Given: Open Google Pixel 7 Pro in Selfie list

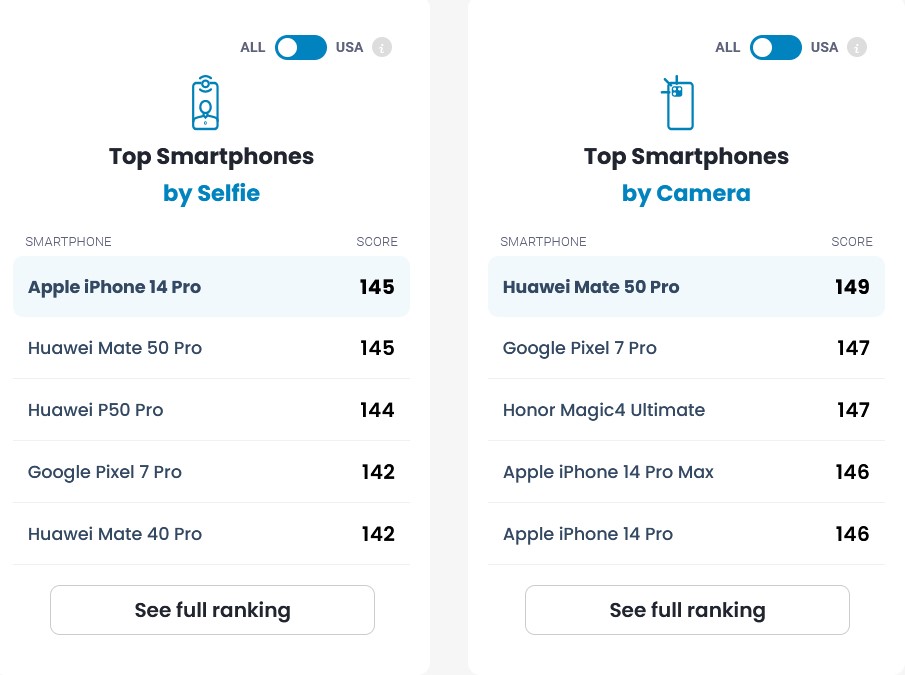Looking at the screenshot, I should click(105, 472).
